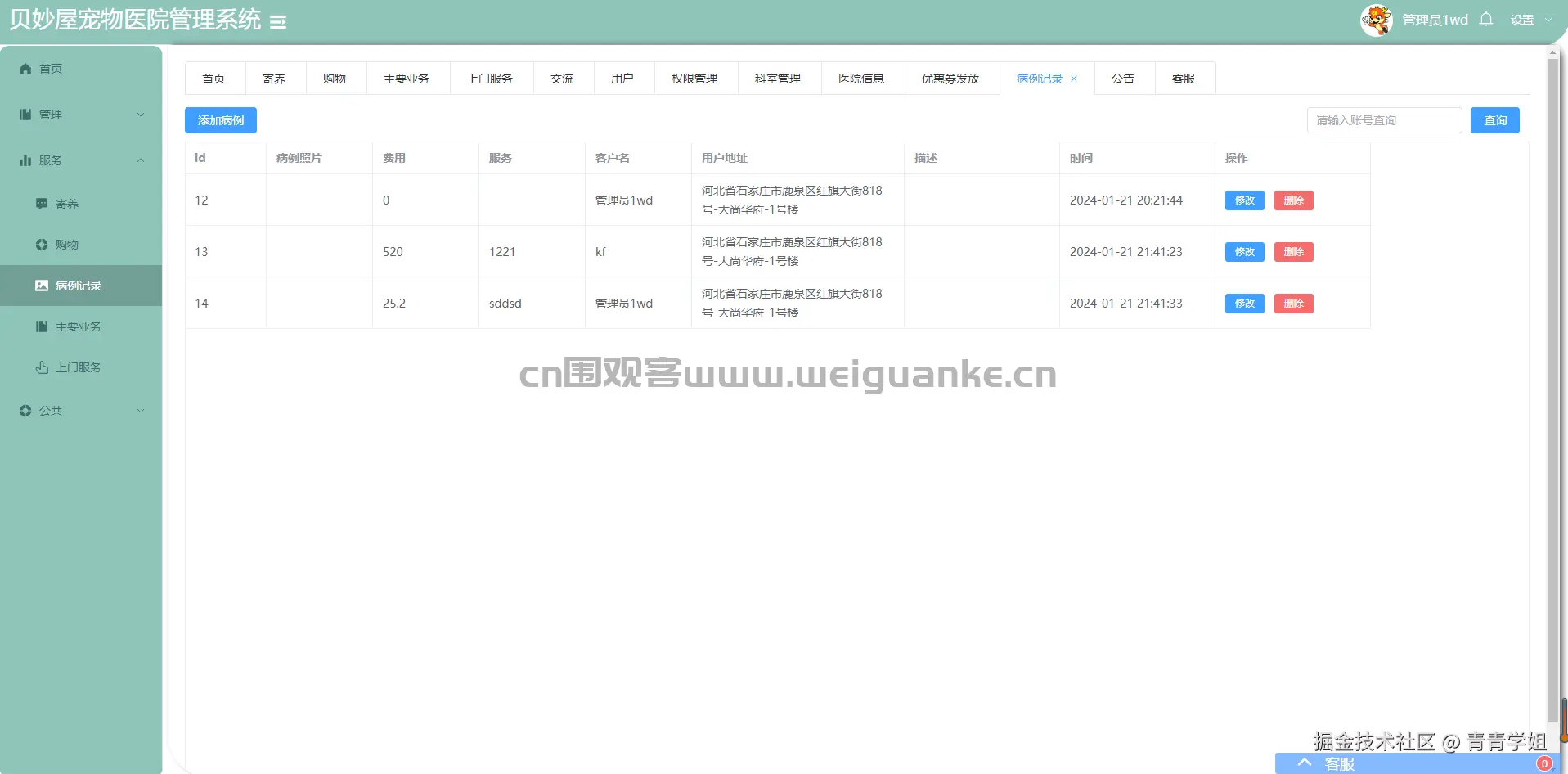Image resolution: width=1568 pixels, height=774 pixels.
Task: Switch to the 权限管理 tab
Action: (694, 78)
